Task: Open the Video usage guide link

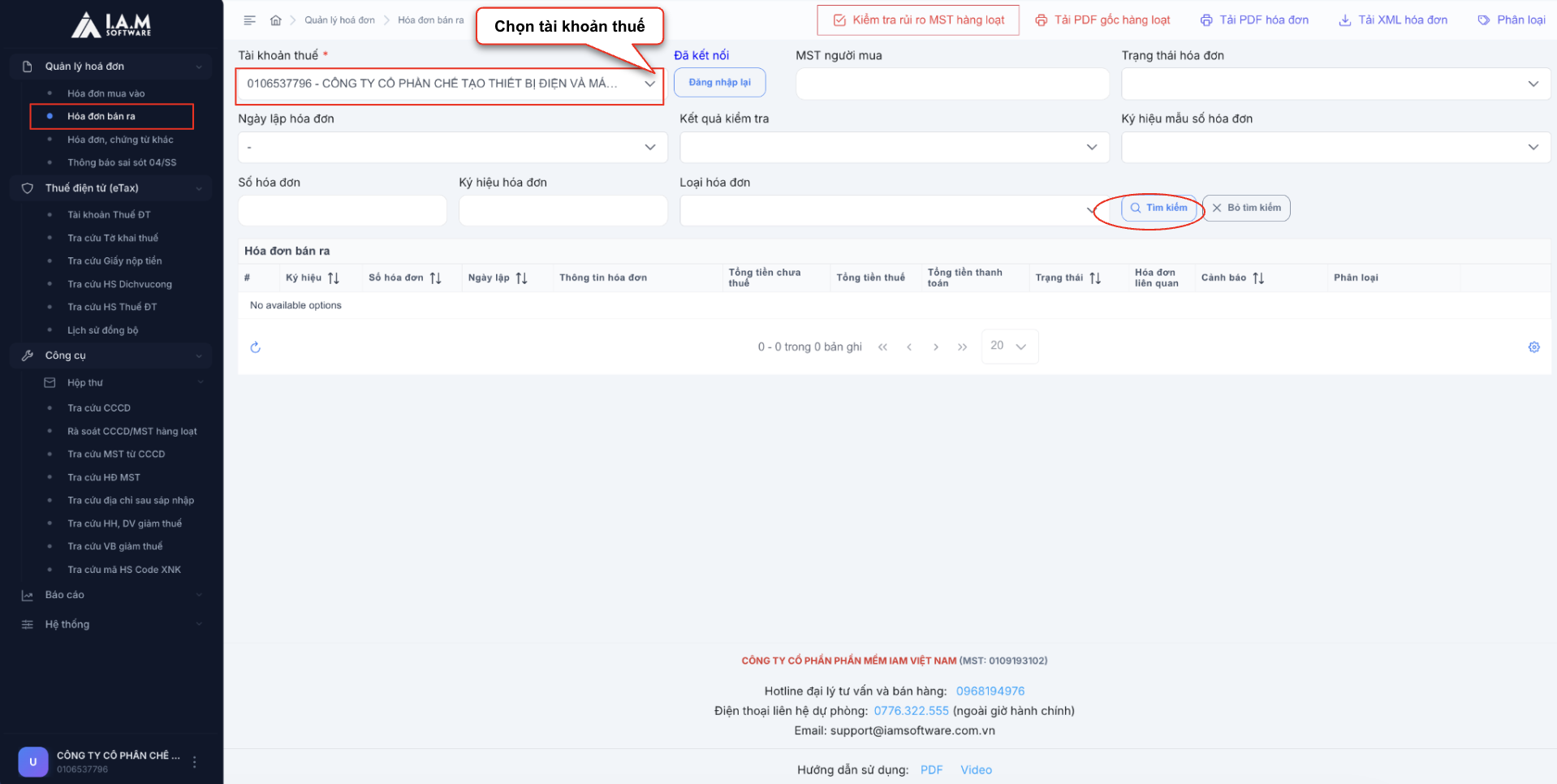Action: pyautogui.click(x=976, y=770)
